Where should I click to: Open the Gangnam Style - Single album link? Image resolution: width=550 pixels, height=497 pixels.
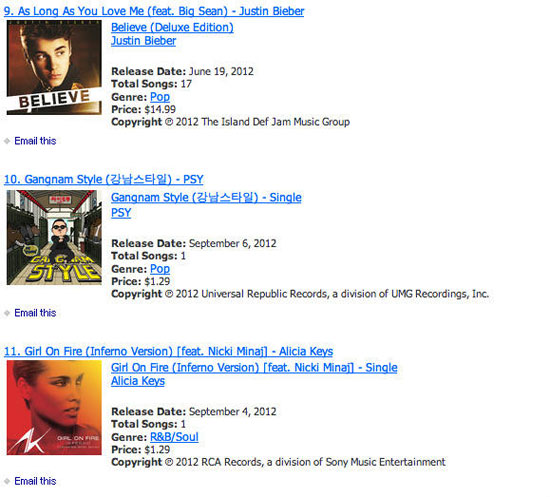tap(206, 197)
